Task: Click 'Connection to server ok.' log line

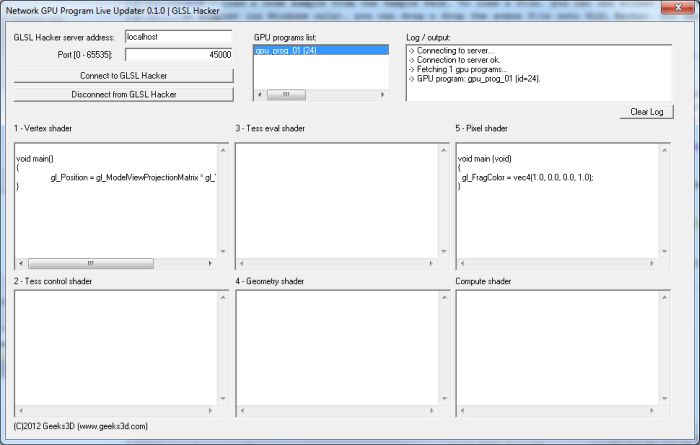Action: coord(454,60)
